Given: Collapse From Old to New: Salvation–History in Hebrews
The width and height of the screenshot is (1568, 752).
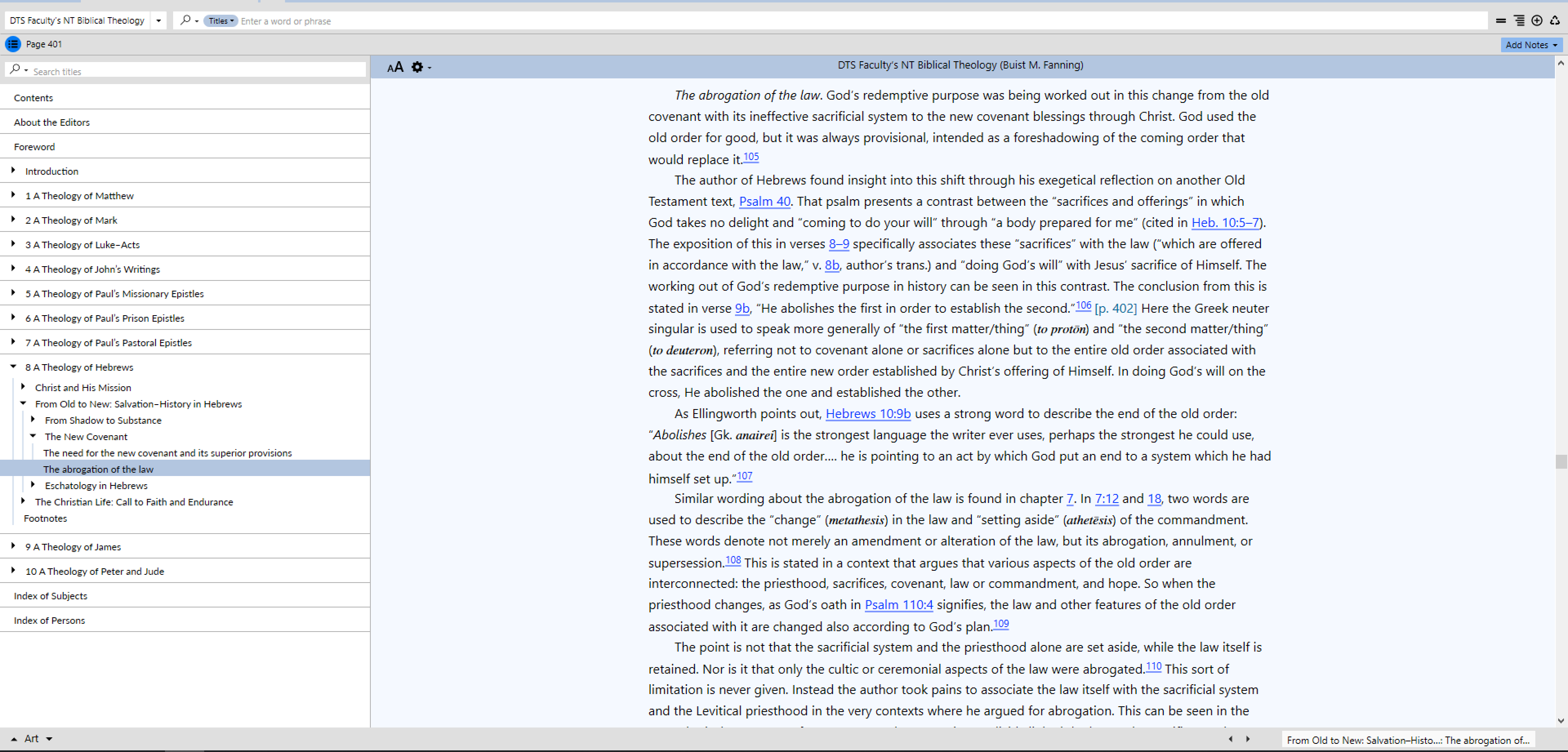Looking at the screenshot, I should 23,403.
